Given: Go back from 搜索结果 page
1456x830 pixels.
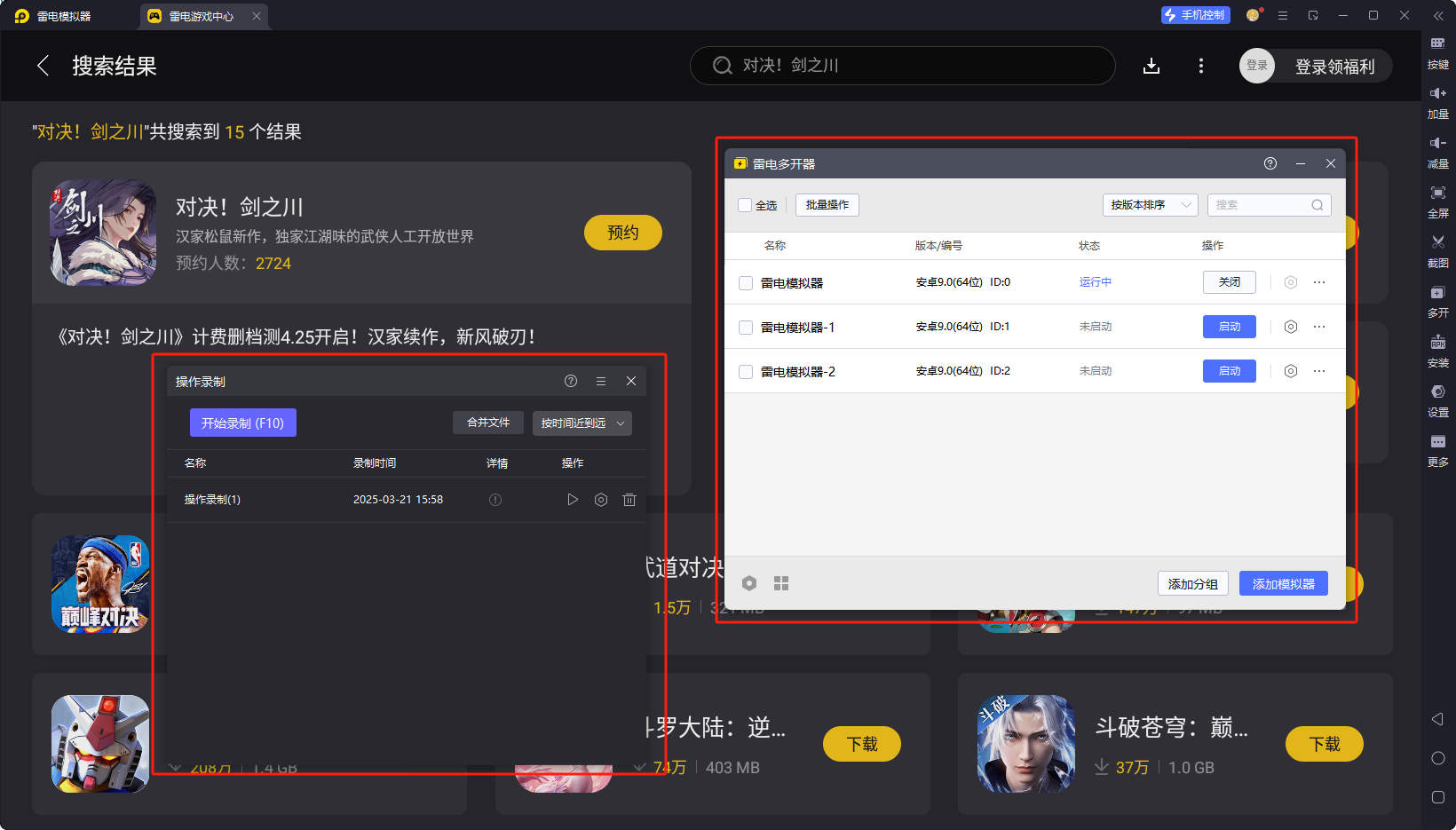Looking at the screenshot, I should point(43,66).
